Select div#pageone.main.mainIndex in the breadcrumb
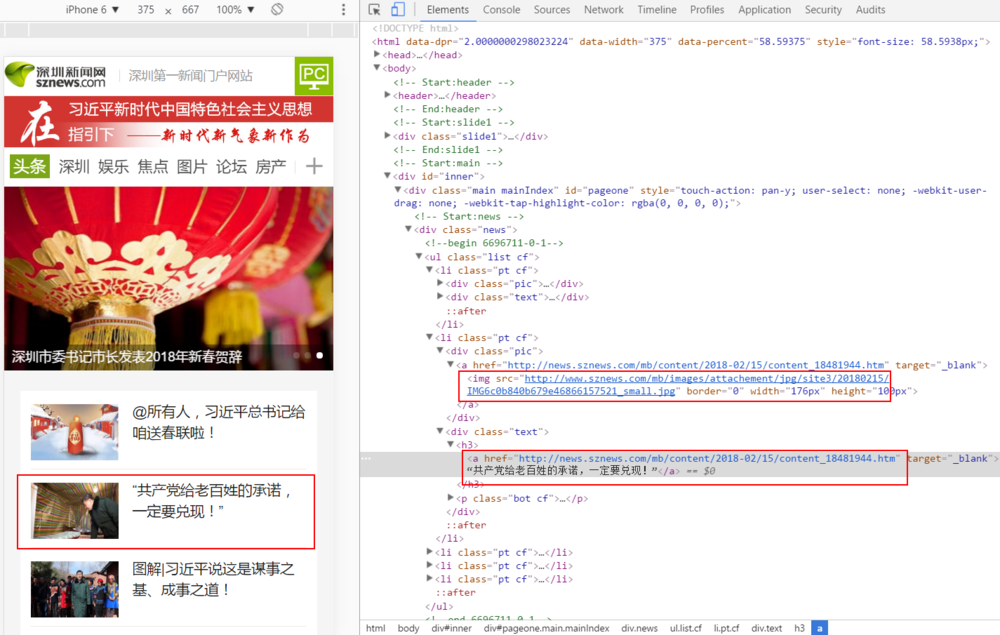 [x=546, y=628]
